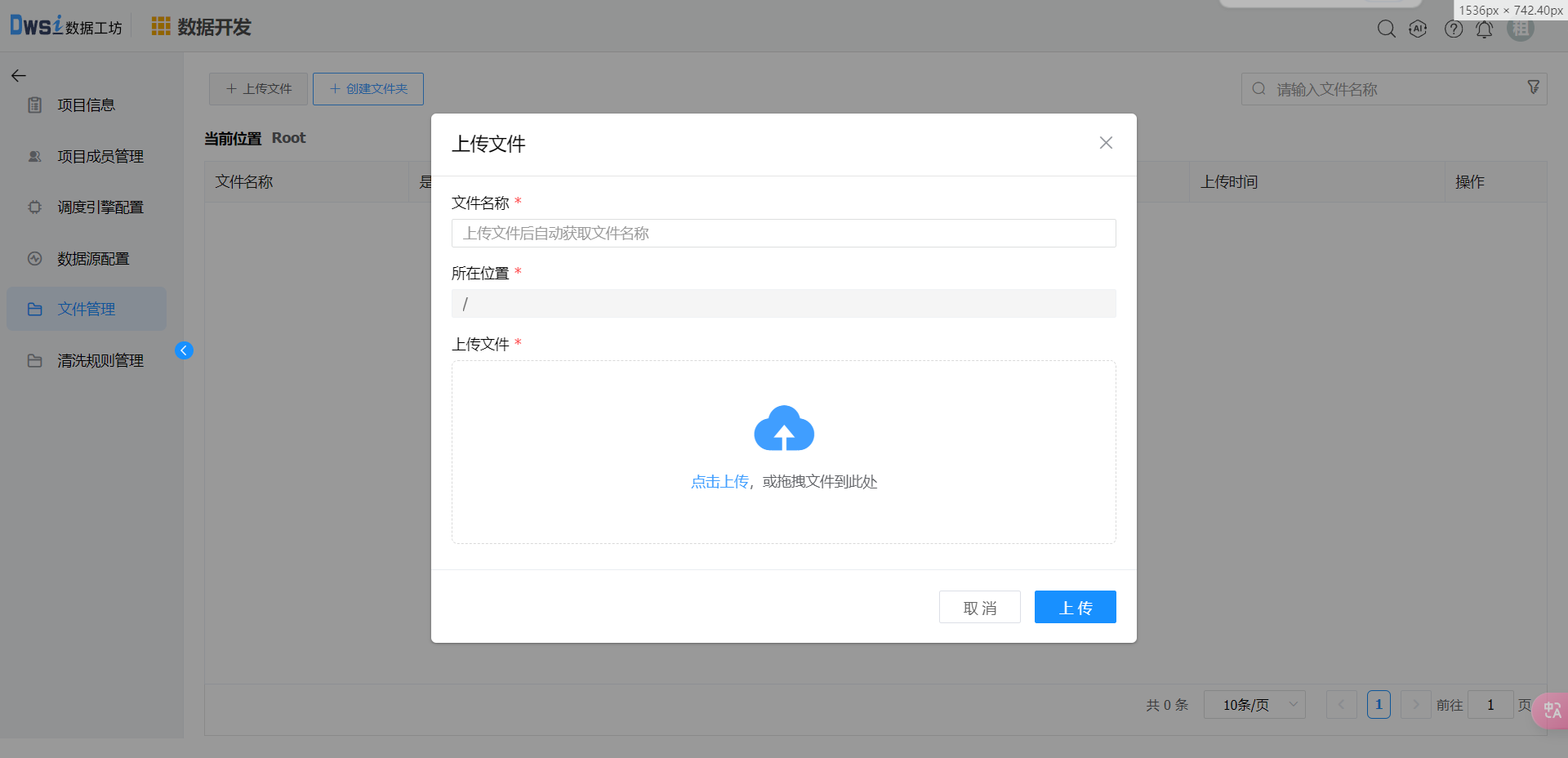Image resolution: width=1568 pixels, height=758 pixels.
Task: Click the filter funnel icon
Action: tap(1533, 87)
